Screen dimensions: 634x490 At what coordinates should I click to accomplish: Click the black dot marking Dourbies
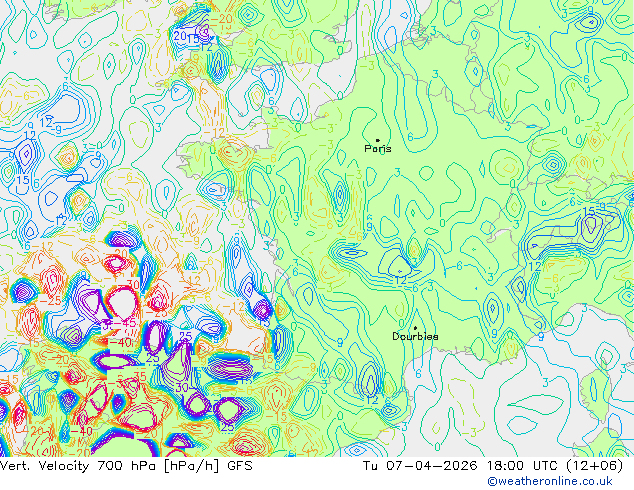415,328
